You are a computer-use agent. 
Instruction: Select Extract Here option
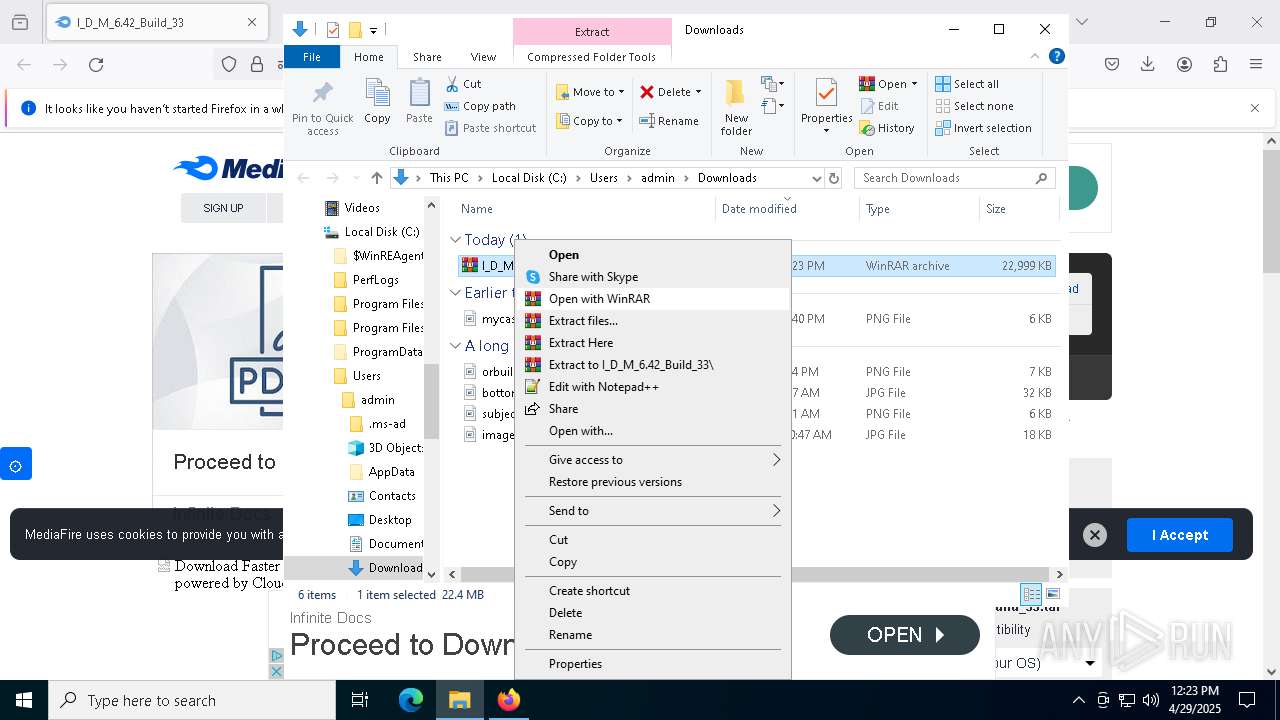pos(653,343)
